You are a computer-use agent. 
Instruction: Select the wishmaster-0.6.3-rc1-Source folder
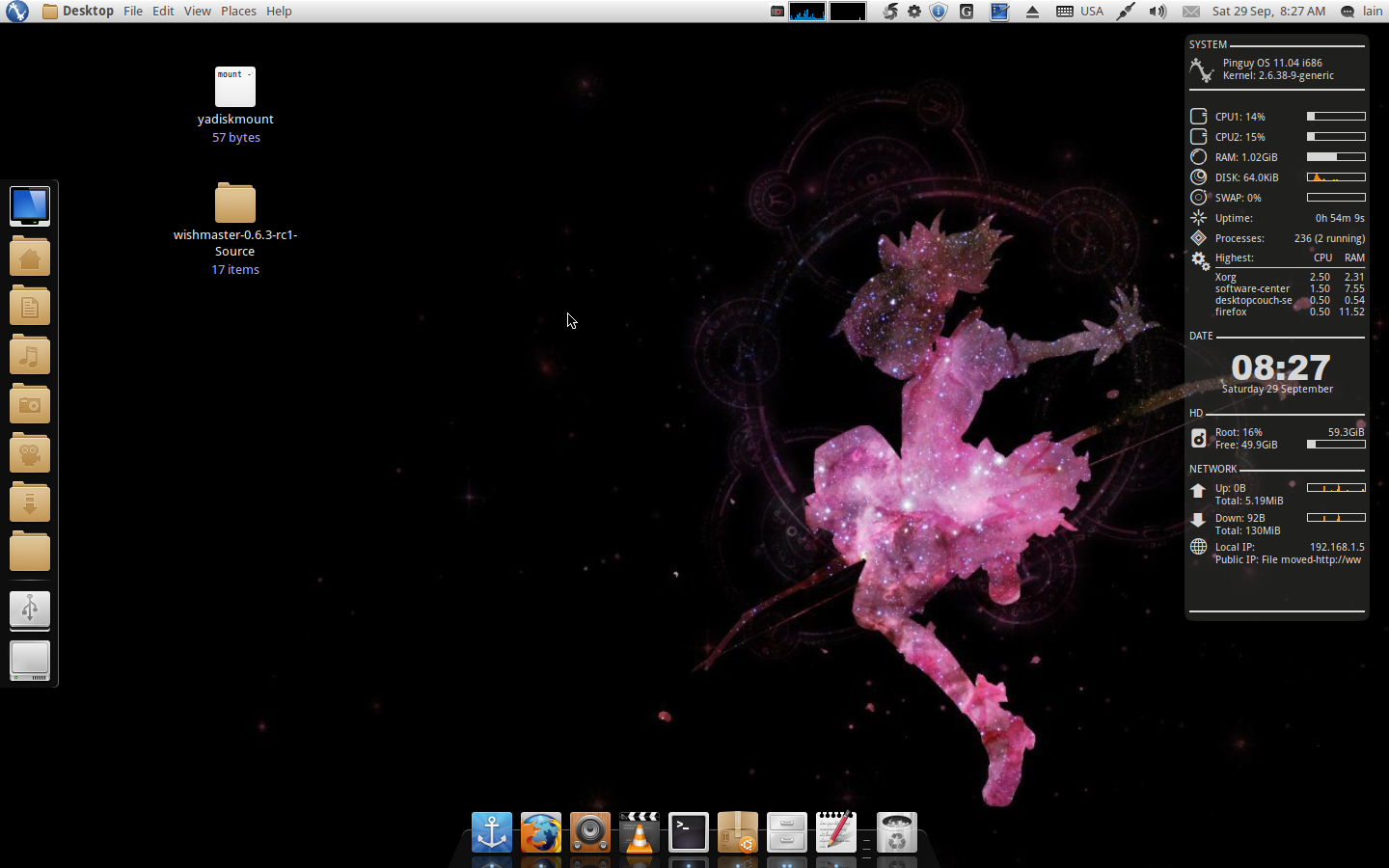pyautogui.click(x=235, y=204)
